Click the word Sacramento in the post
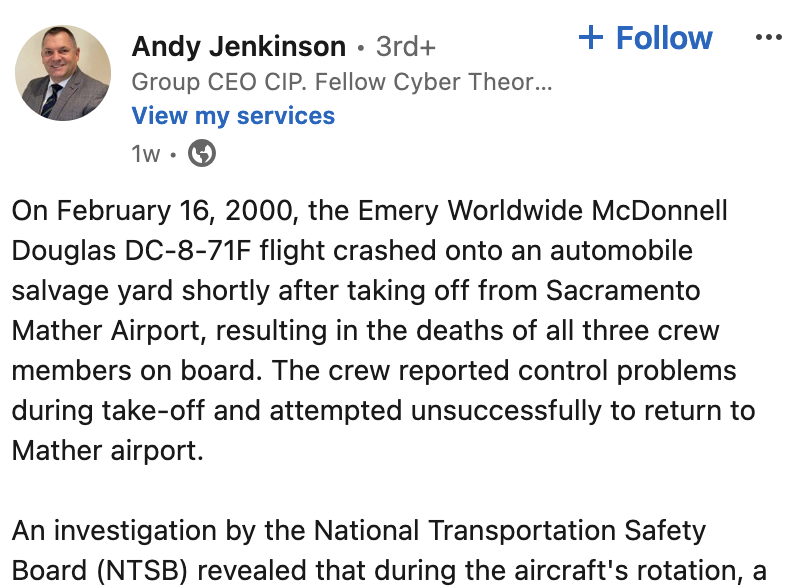Screen dimensions: 800x588 [x=623, y=291]
